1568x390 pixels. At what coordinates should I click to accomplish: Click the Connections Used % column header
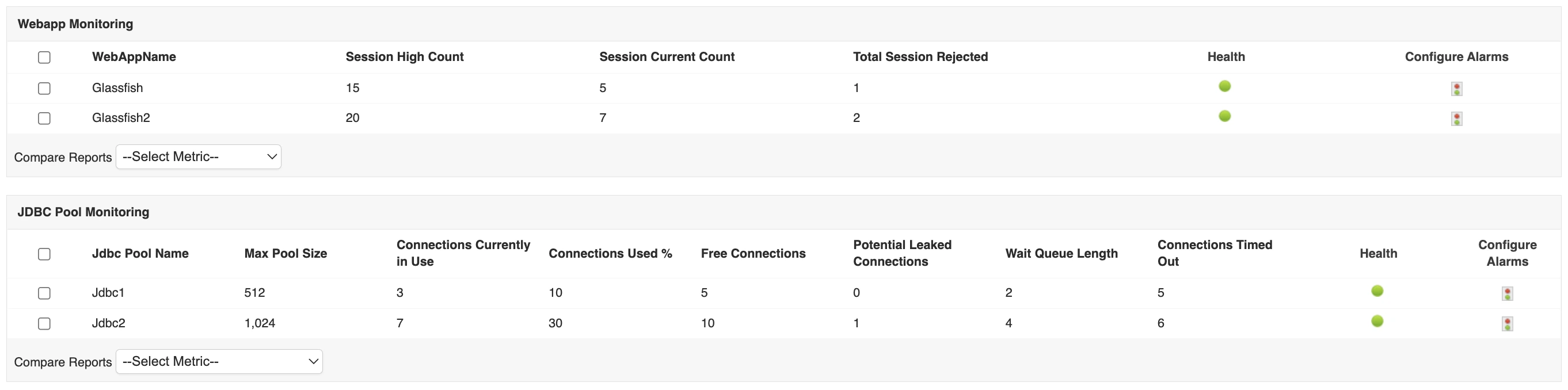pos(610,253)
